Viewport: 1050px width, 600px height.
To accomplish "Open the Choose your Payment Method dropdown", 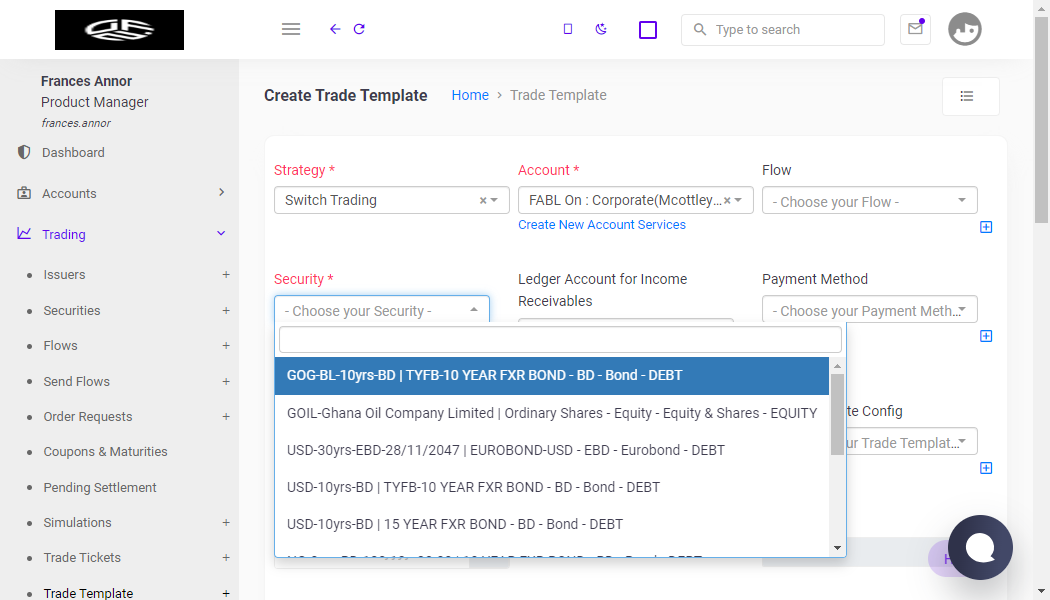I will [870, 310].
